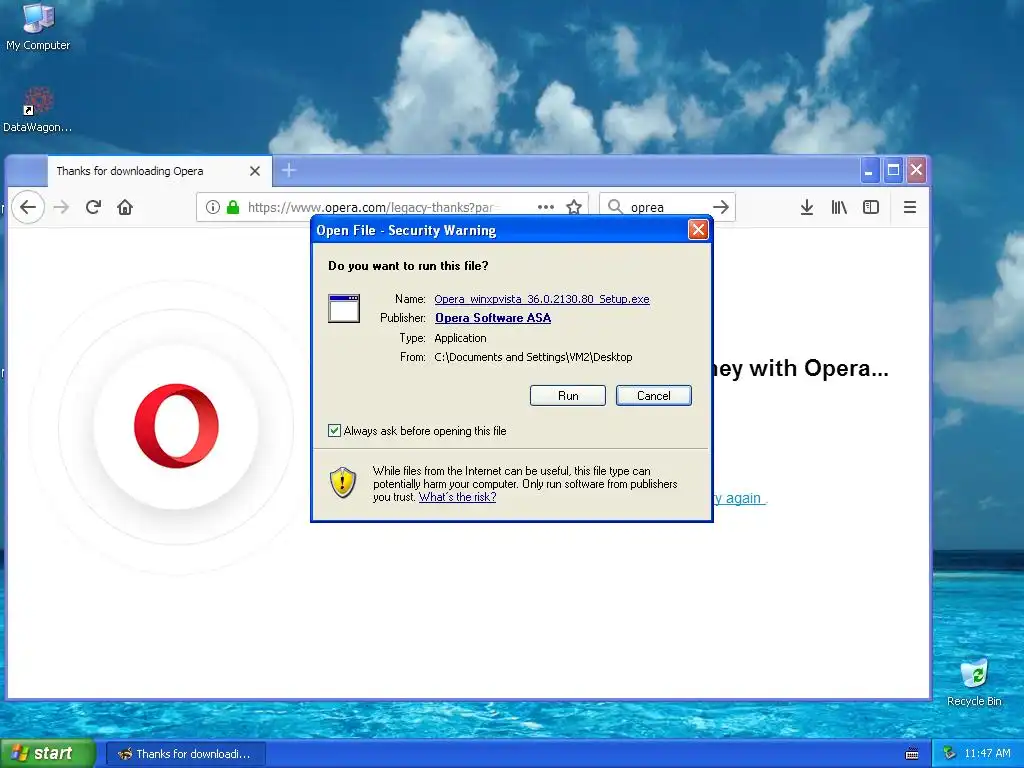Uncheck 'Always ask before opening this file'
This screenshot has width=1024, height=768.
(x=334, y=430)
